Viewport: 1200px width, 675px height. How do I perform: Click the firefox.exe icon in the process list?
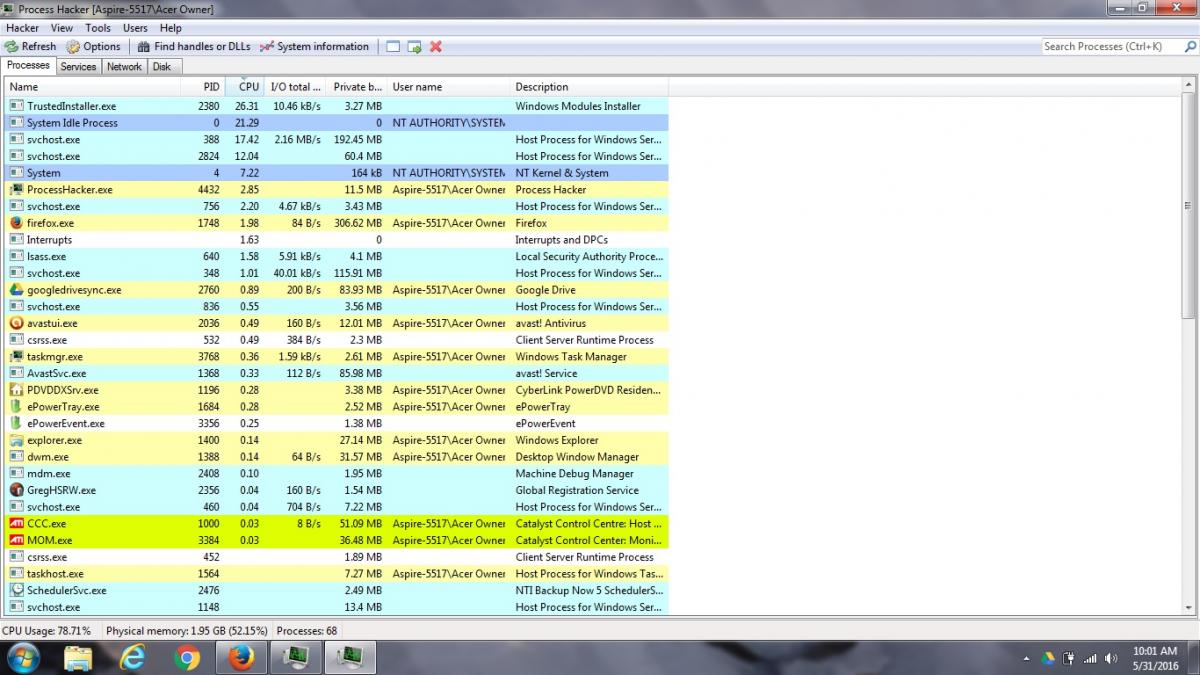pyautogui.click(x=17, y=223)
